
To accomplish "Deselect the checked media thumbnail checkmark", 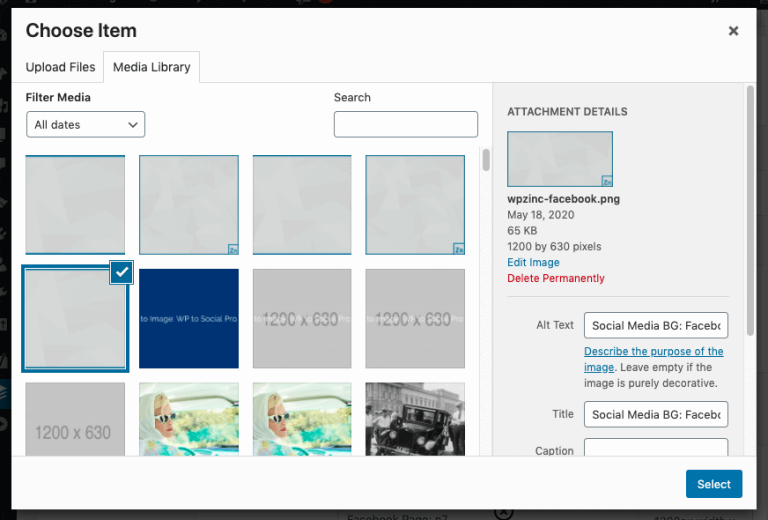I will point(121,272).
